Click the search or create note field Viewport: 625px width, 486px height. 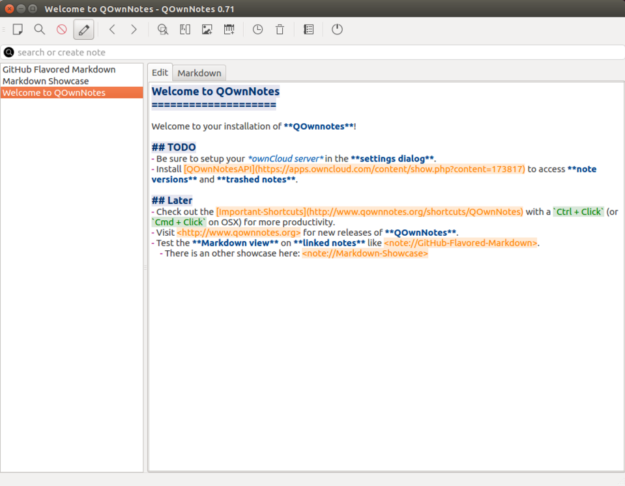pyautogui.click(x=312, y=52)
